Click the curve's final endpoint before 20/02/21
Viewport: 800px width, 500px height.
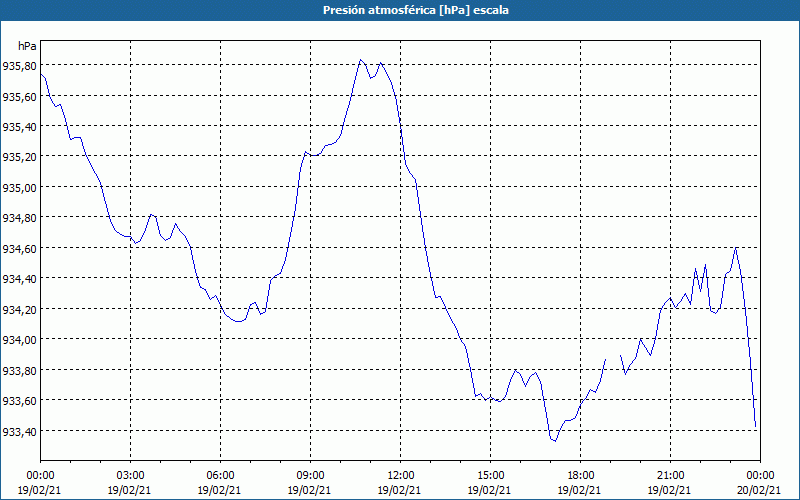point(756,426)
